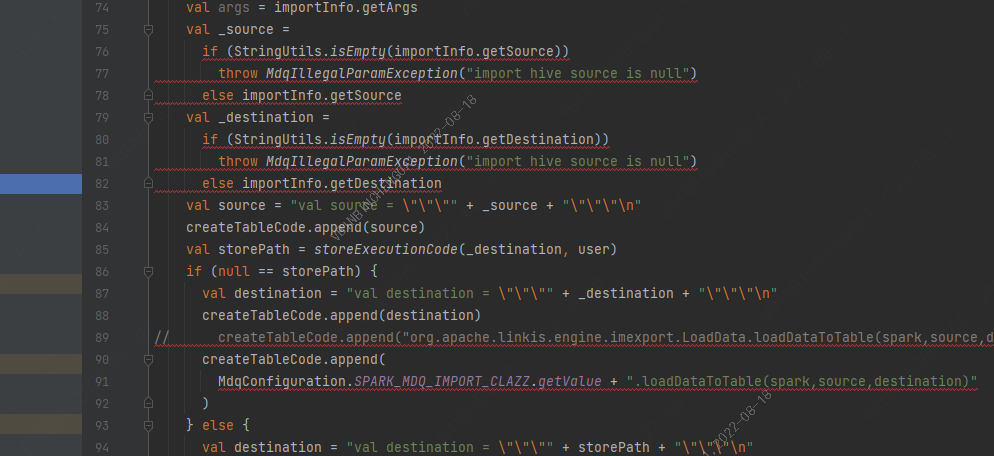Click createTableCode.append(destination) on line 88
Image resolution: width=994 pixels, height=456 pixels.
coord(342,315)
